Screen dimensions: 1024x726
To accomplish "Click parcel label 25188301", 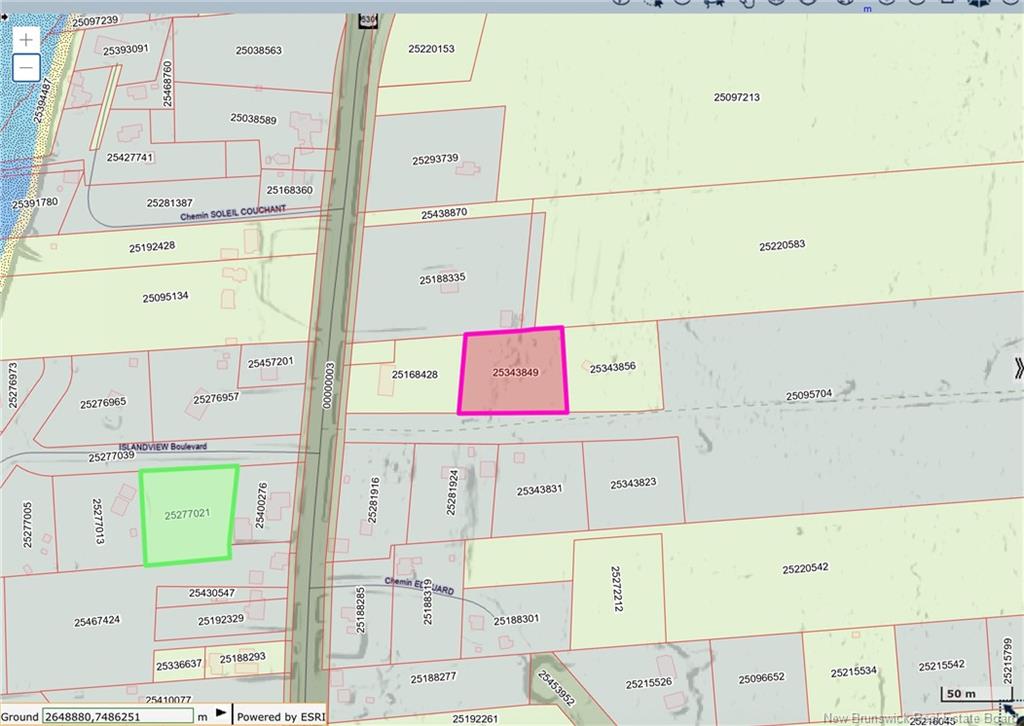I will (516, 620).
